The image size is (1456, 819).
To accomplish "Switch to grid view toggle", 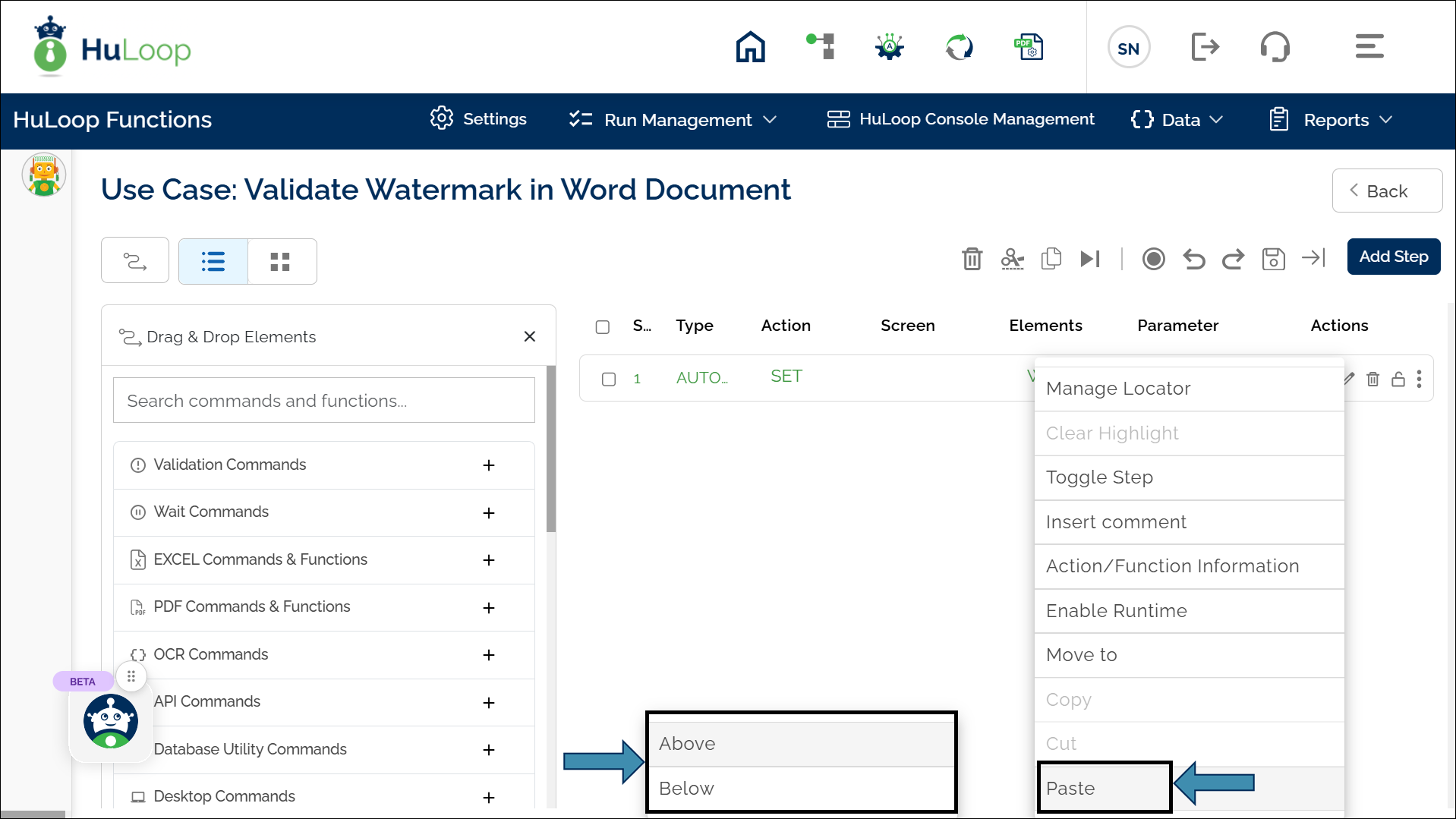I will pyautogui.click(x=280, y=262).
